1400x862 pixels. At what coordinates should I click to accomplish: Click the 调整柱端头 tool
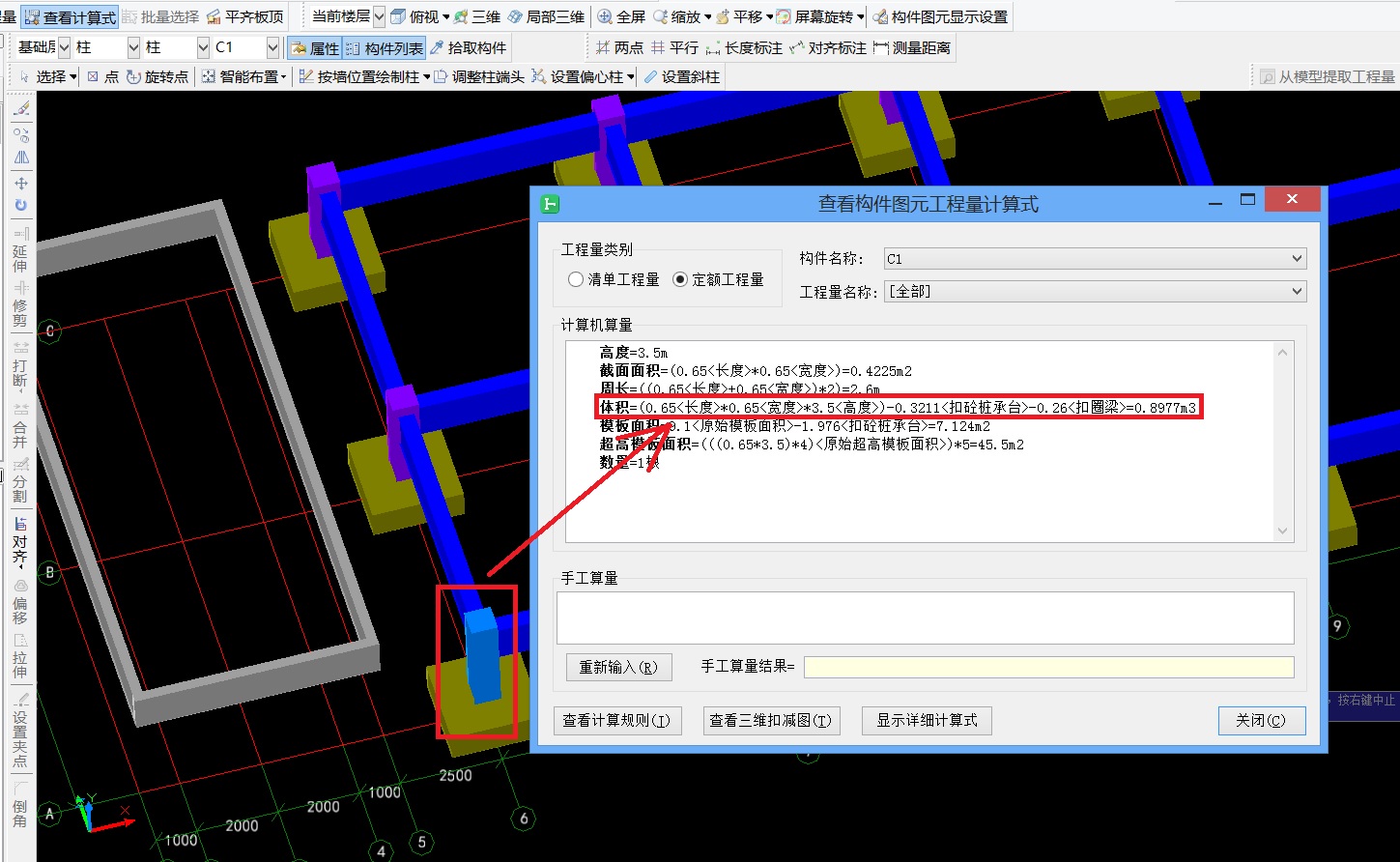click(479, 77)
